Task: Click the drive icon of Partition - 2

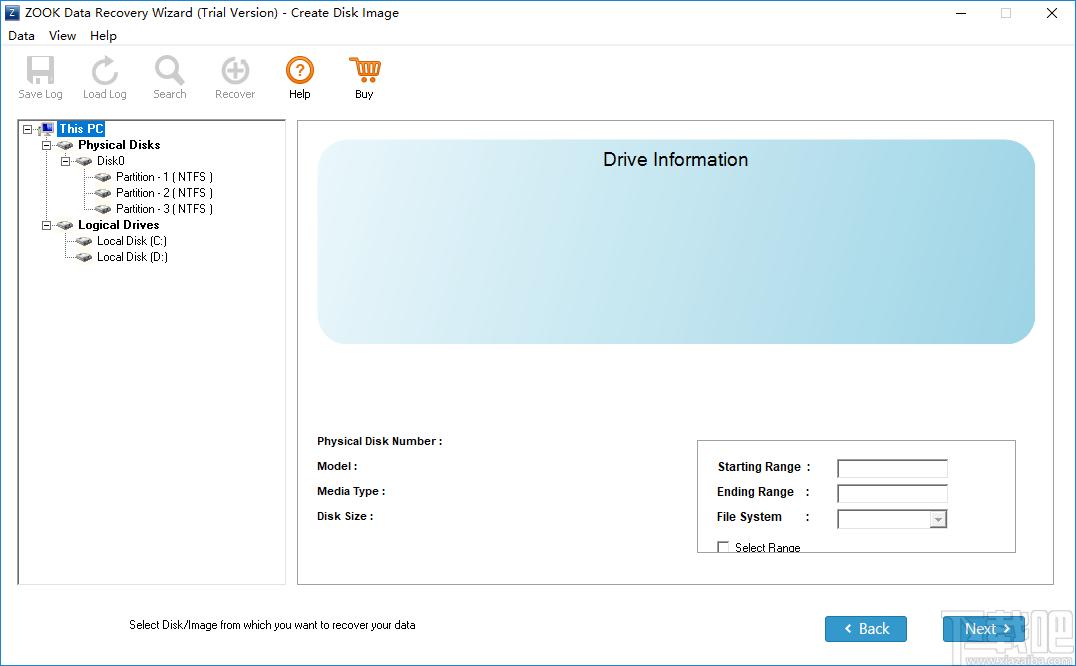Action: pos(103,193)
